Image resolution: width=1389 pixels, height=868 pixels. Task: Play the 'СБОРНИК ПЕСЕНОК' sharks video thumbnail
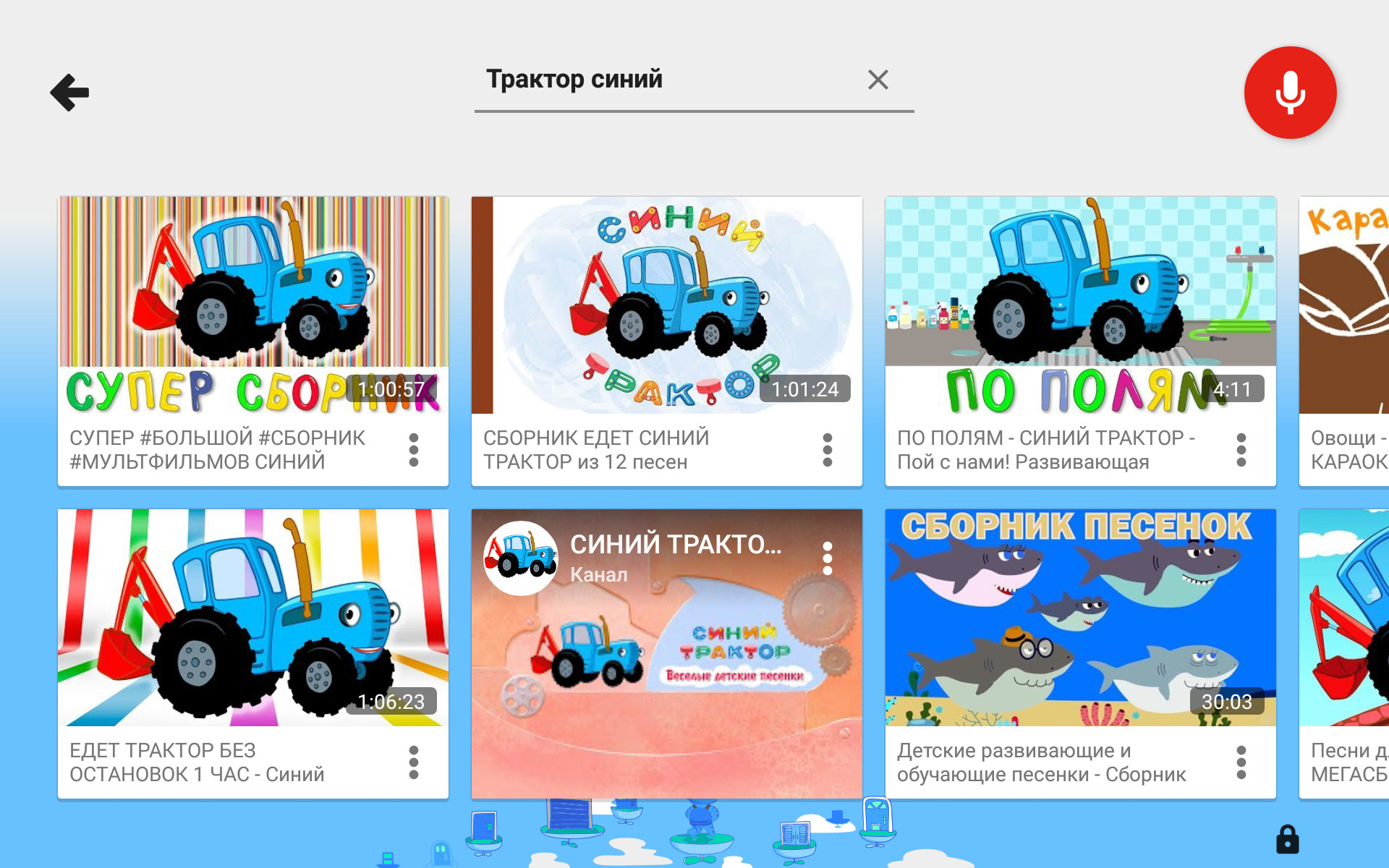[1081, 617]
